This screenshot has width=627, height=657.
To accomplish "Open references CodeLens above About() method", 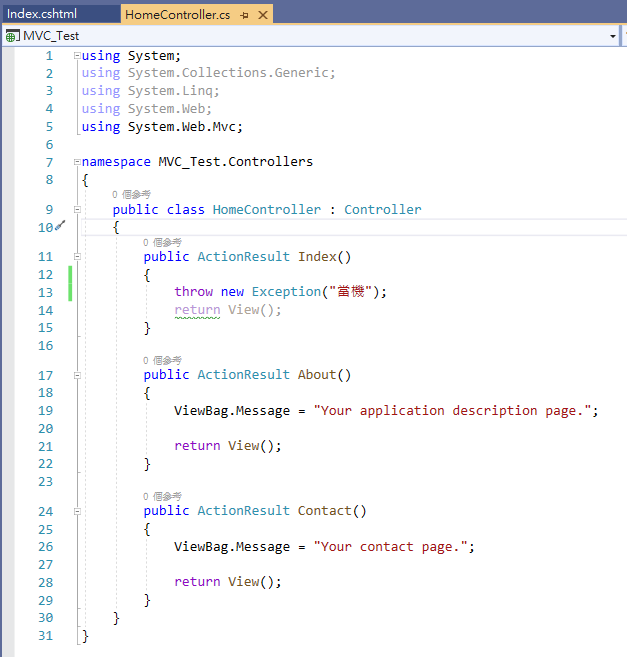I will coord(162,360).
